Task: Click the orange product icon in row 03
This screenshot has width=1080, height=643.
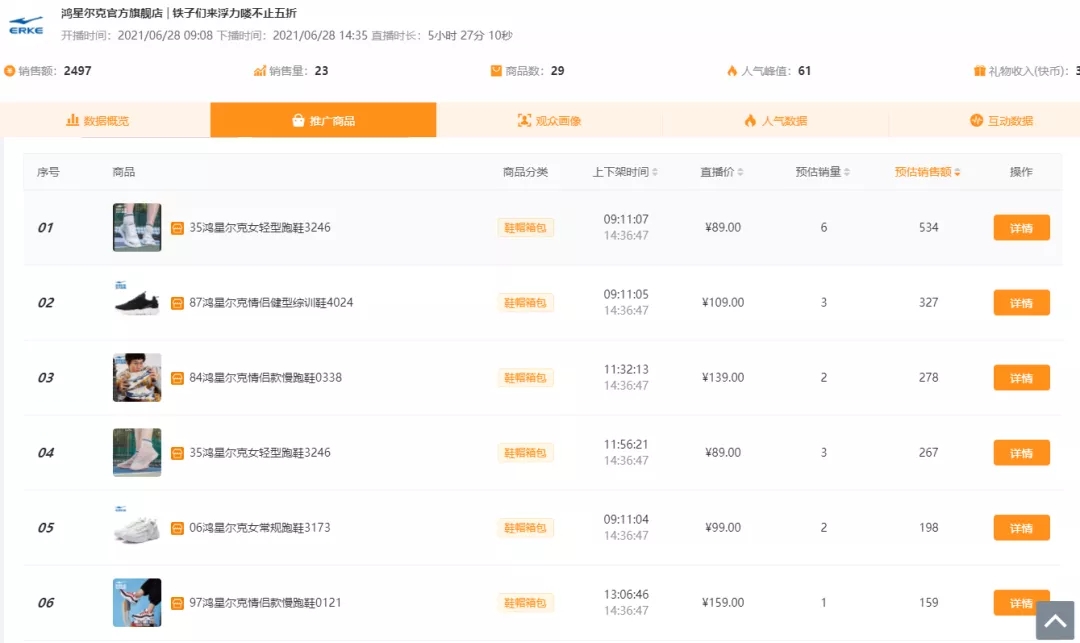Action: pyautogui.click(x=177, y=378)
